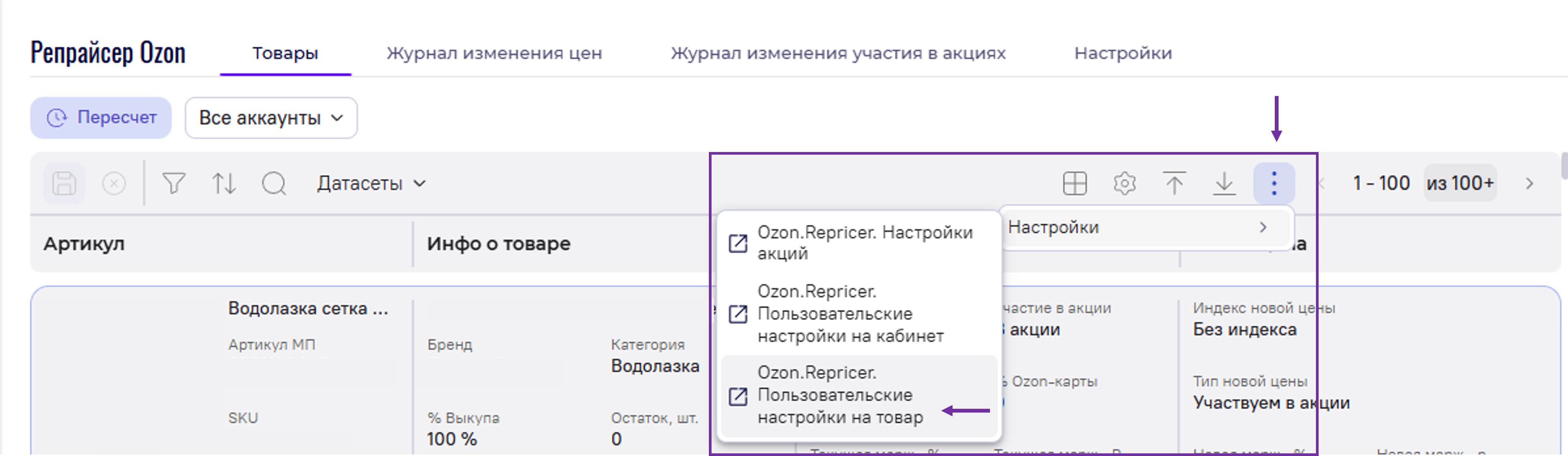The width and height of the screenshot is (1568, 456).
Task: Choose Пользовательские настройки на товар entry
Action: [x=840, y=395]
